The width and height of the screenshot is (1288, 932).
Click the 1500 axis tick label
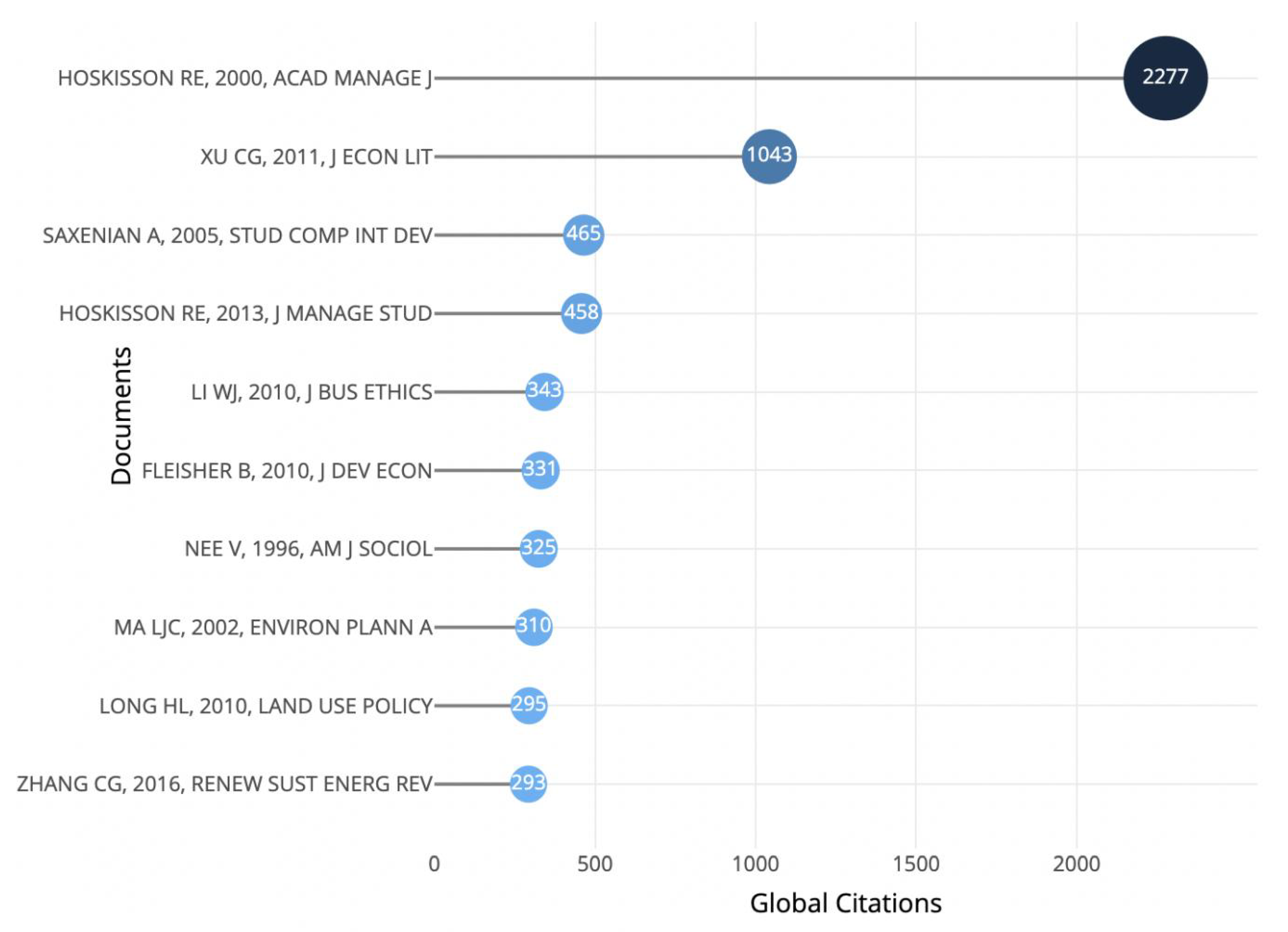point(916,864)
